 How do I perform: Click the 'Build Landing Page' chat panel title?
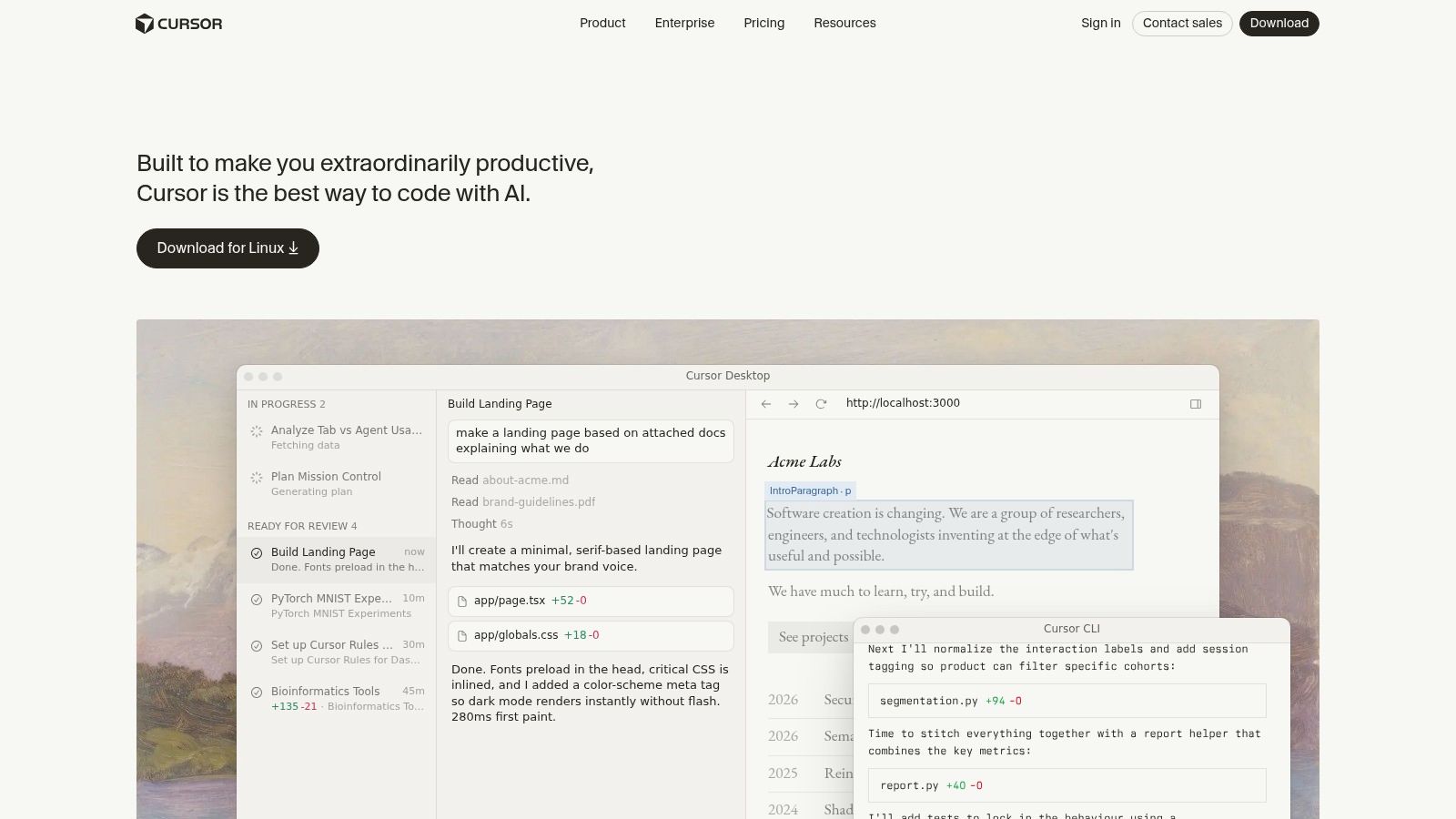500,404
